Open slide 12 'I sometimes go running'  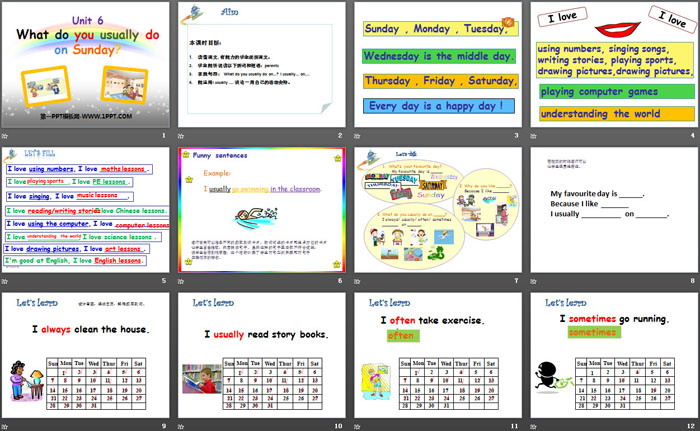point(614,355)
